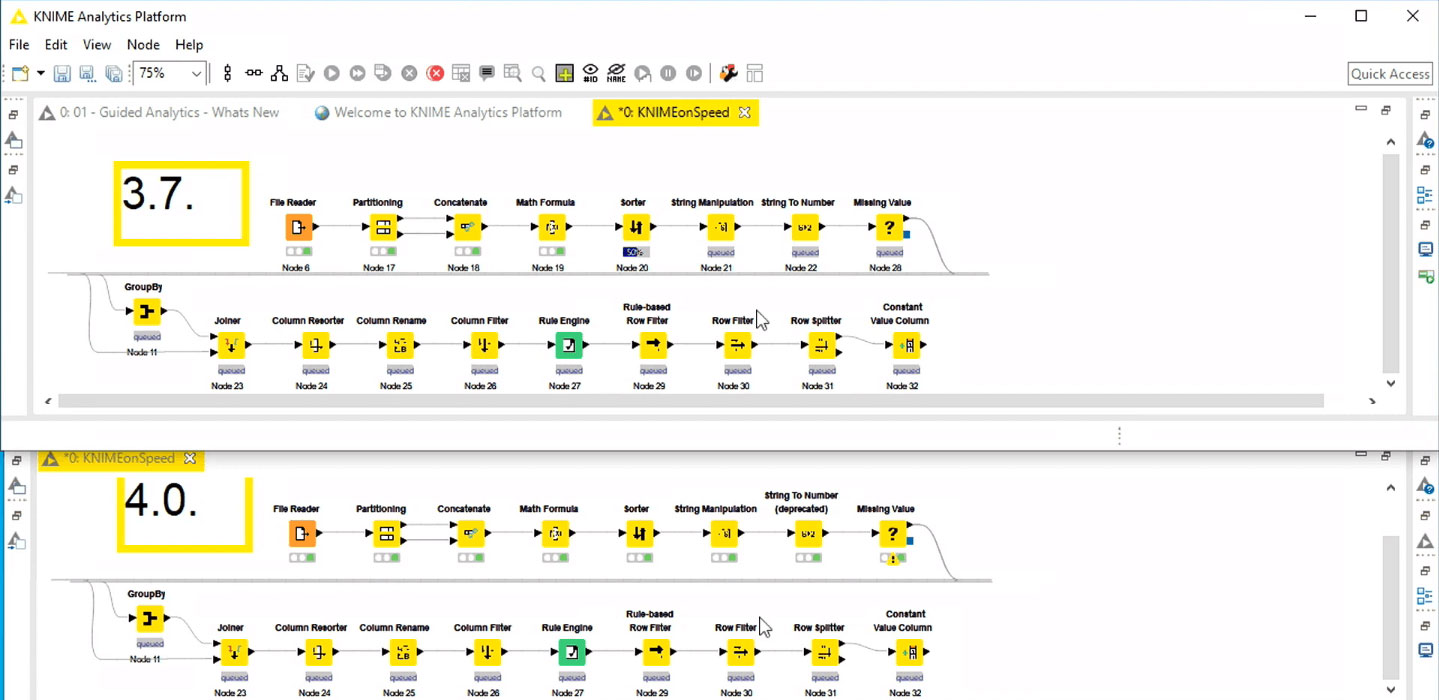Select the Math Formula node in 3.7 workflow
Viewport: 1439px width, 700px height.
552,227
